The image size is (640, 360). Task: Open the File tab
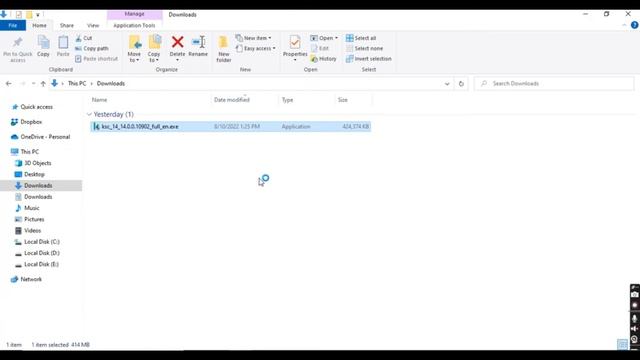pyautogui.click(x=13, y=25)
